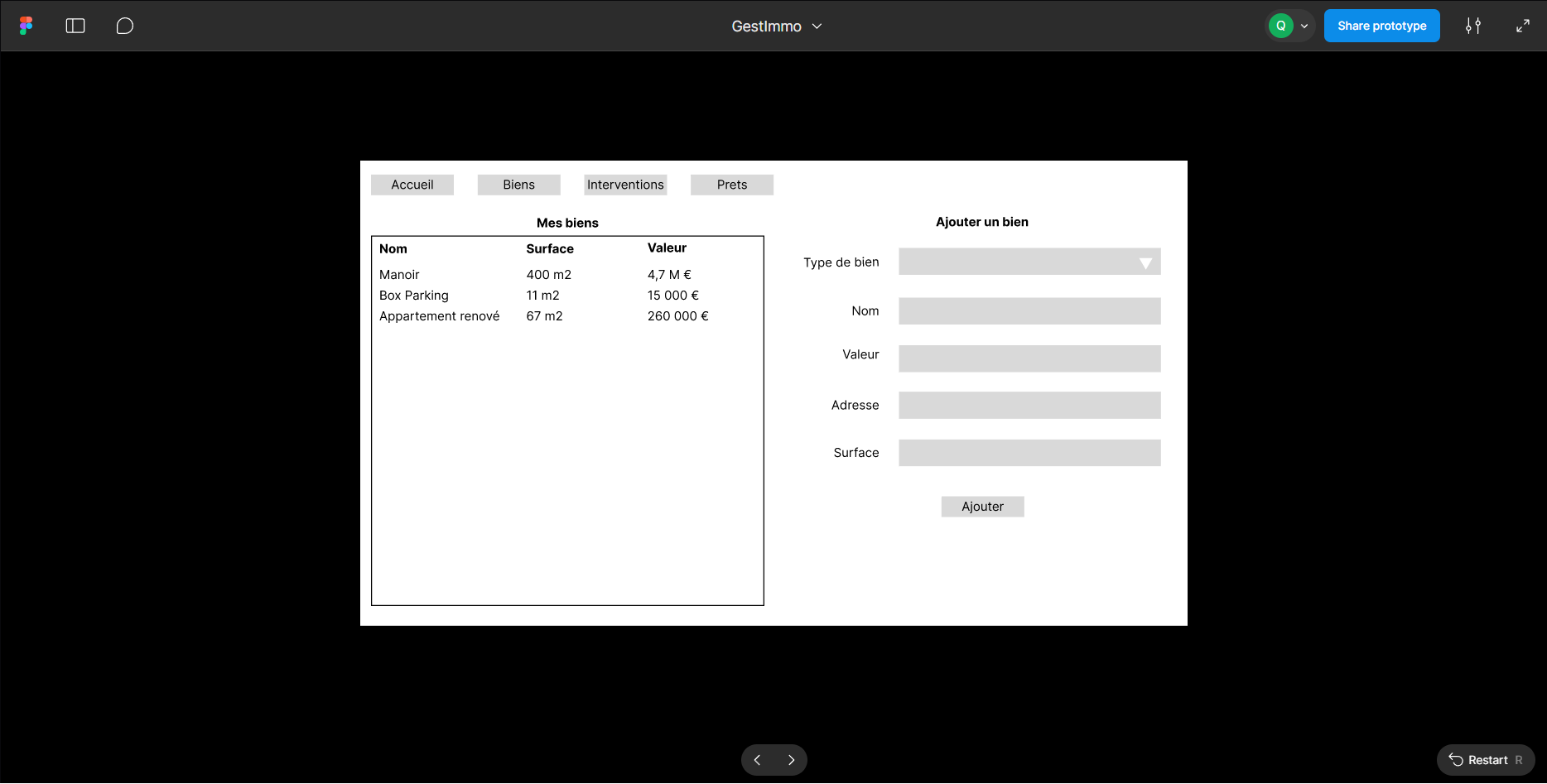Open the GestImmo file name dropdown
This screenshot has height=784, width=1547.
click(776, 26)
